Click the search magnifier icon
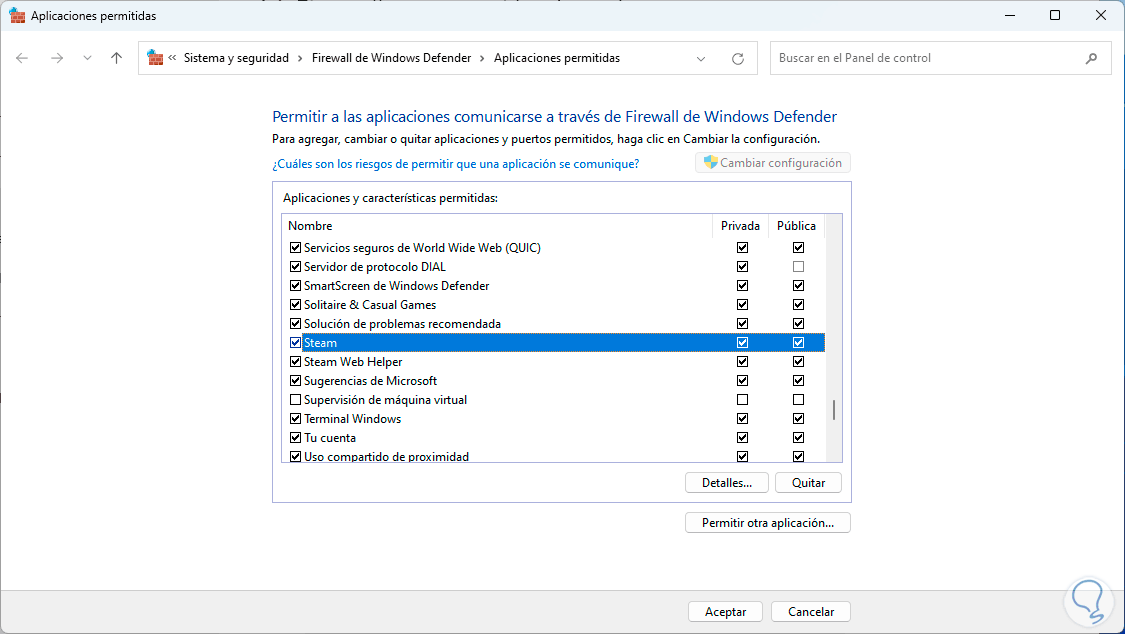This screenshot has height=634, width=1125. [x=1091, y=58]
